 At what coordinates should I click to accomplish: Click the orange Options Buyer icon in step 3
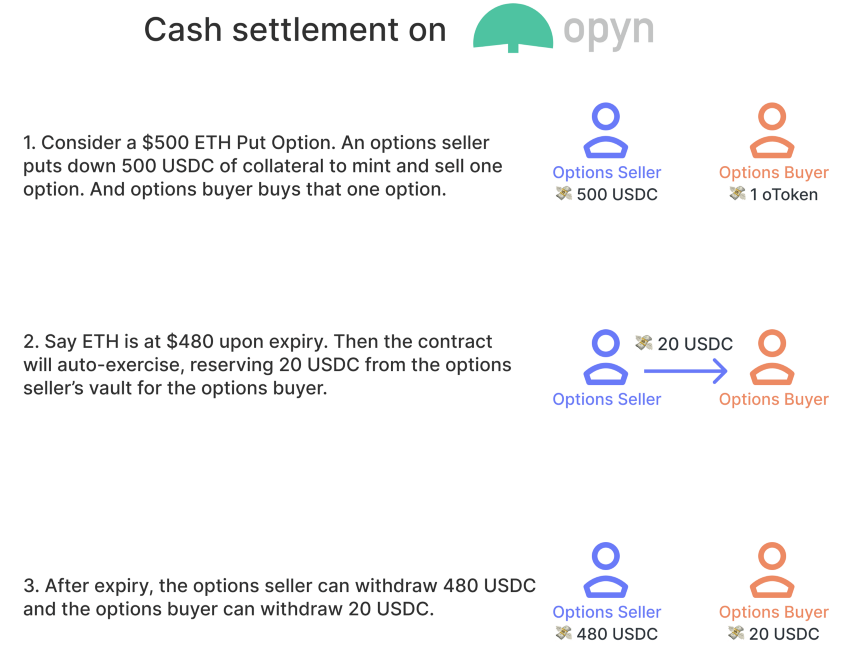click(x=772, y=571)
